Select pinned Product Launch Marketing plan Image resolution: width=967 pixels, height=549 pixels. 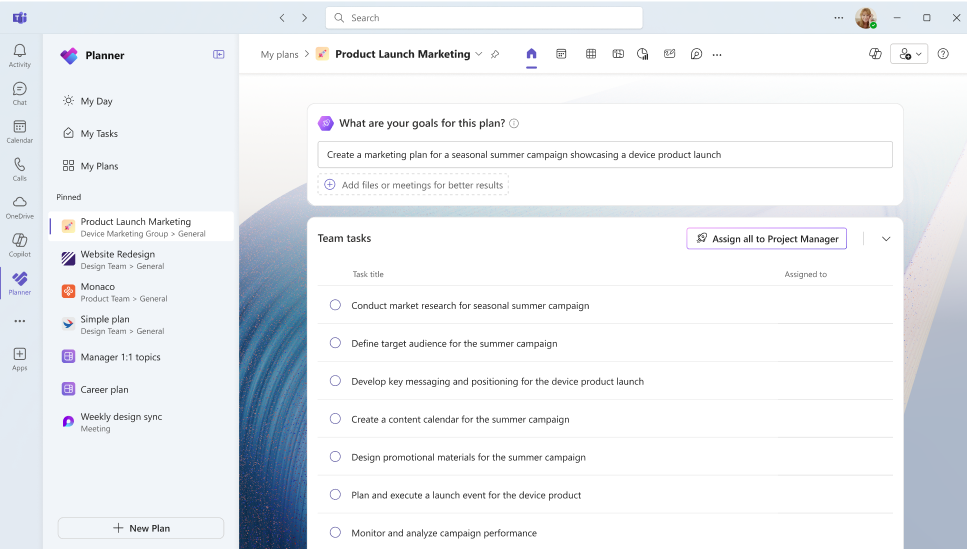[x=142, y=226]
